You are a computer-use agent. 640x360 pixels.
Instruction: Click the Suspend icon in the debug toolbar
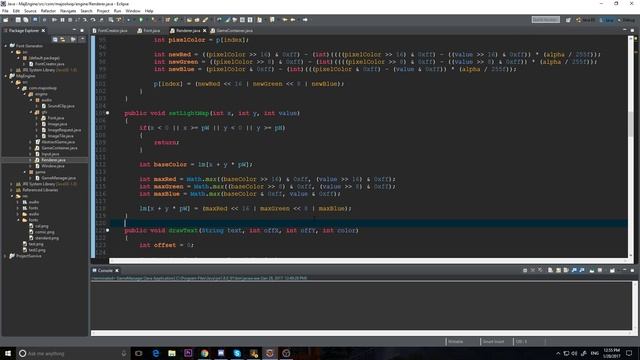(x=62, y=20)
